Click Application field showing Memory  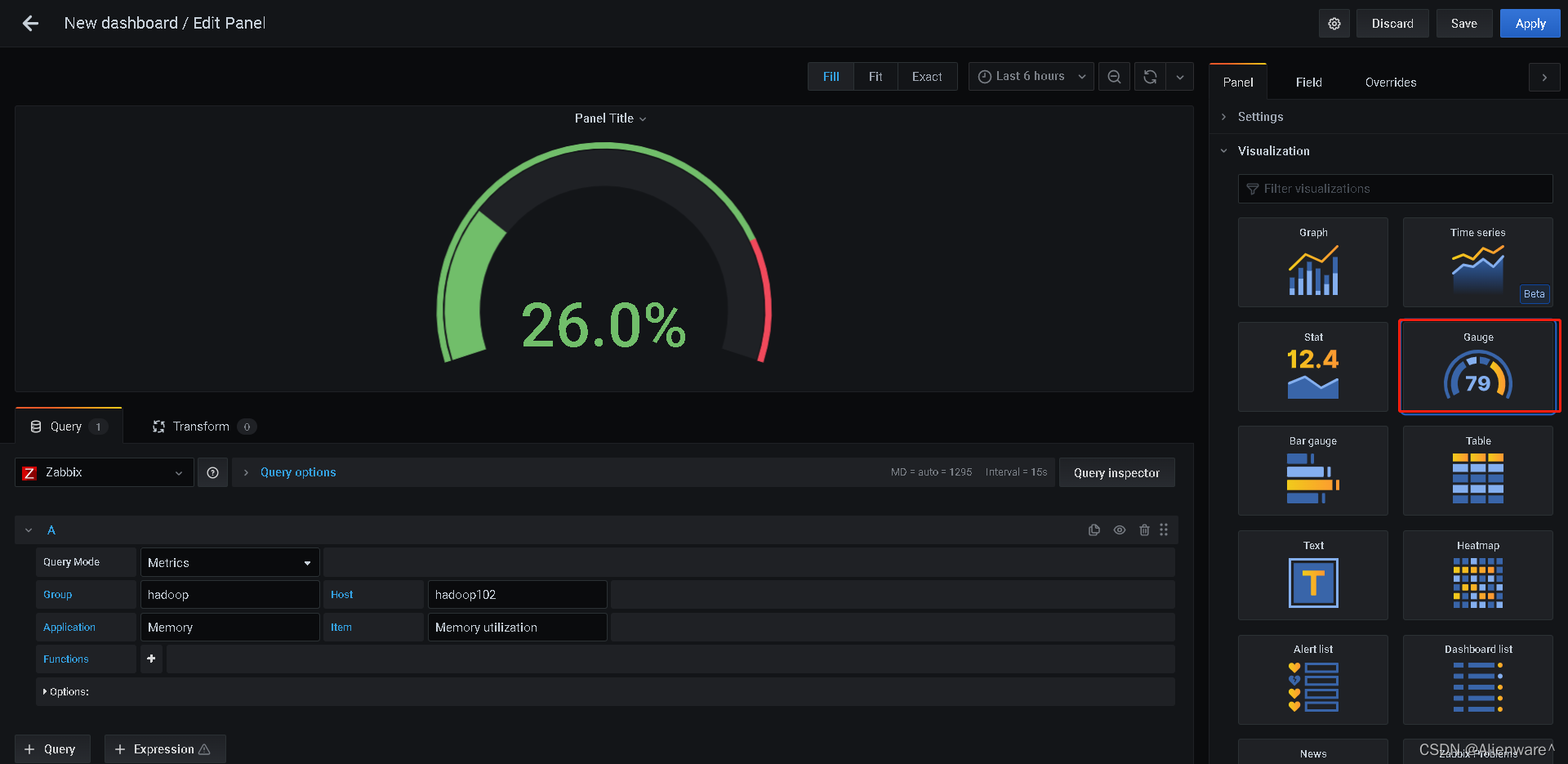pyautogui.click(x=229, y=628)
